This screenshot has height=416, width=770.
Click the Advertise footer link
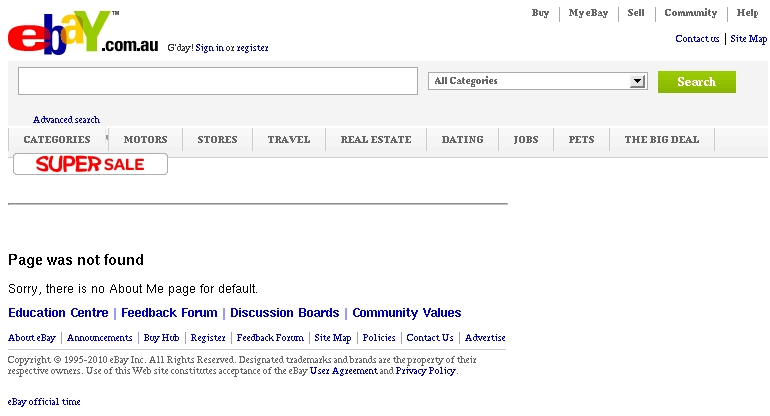point(485,338)
